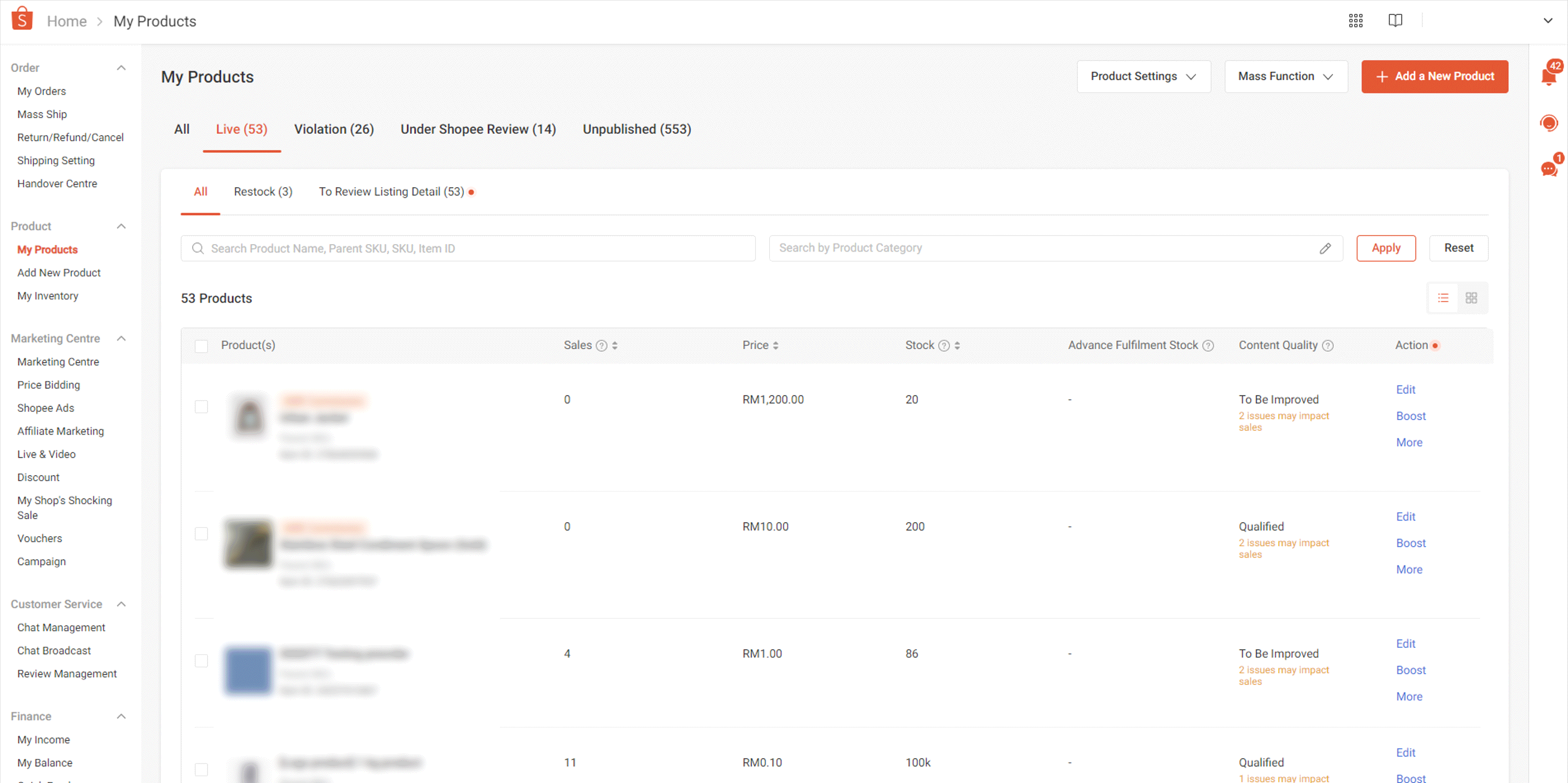Open Add New Product in sidebar
This screenshot has width=1568, height=783.
point(59,273)
